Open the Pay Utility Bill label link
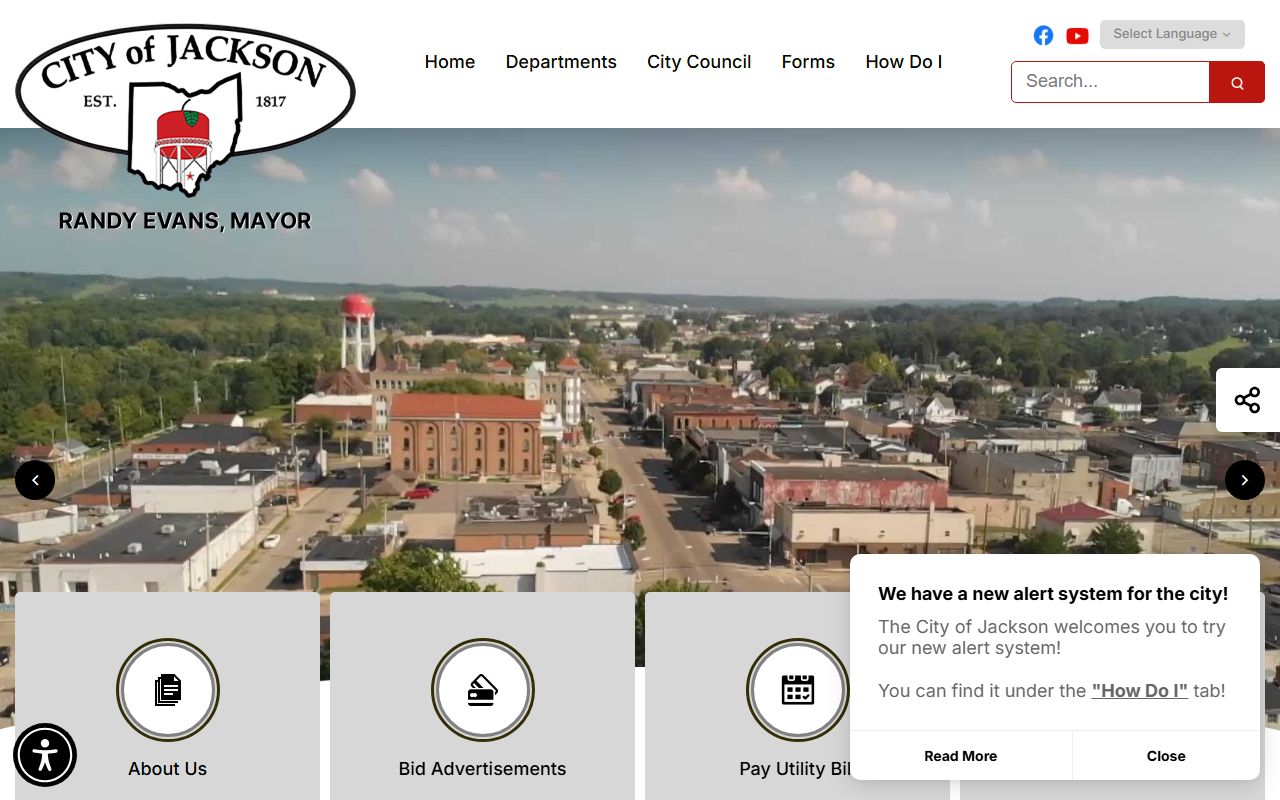The image size is (1280, 800). (795, 769)
